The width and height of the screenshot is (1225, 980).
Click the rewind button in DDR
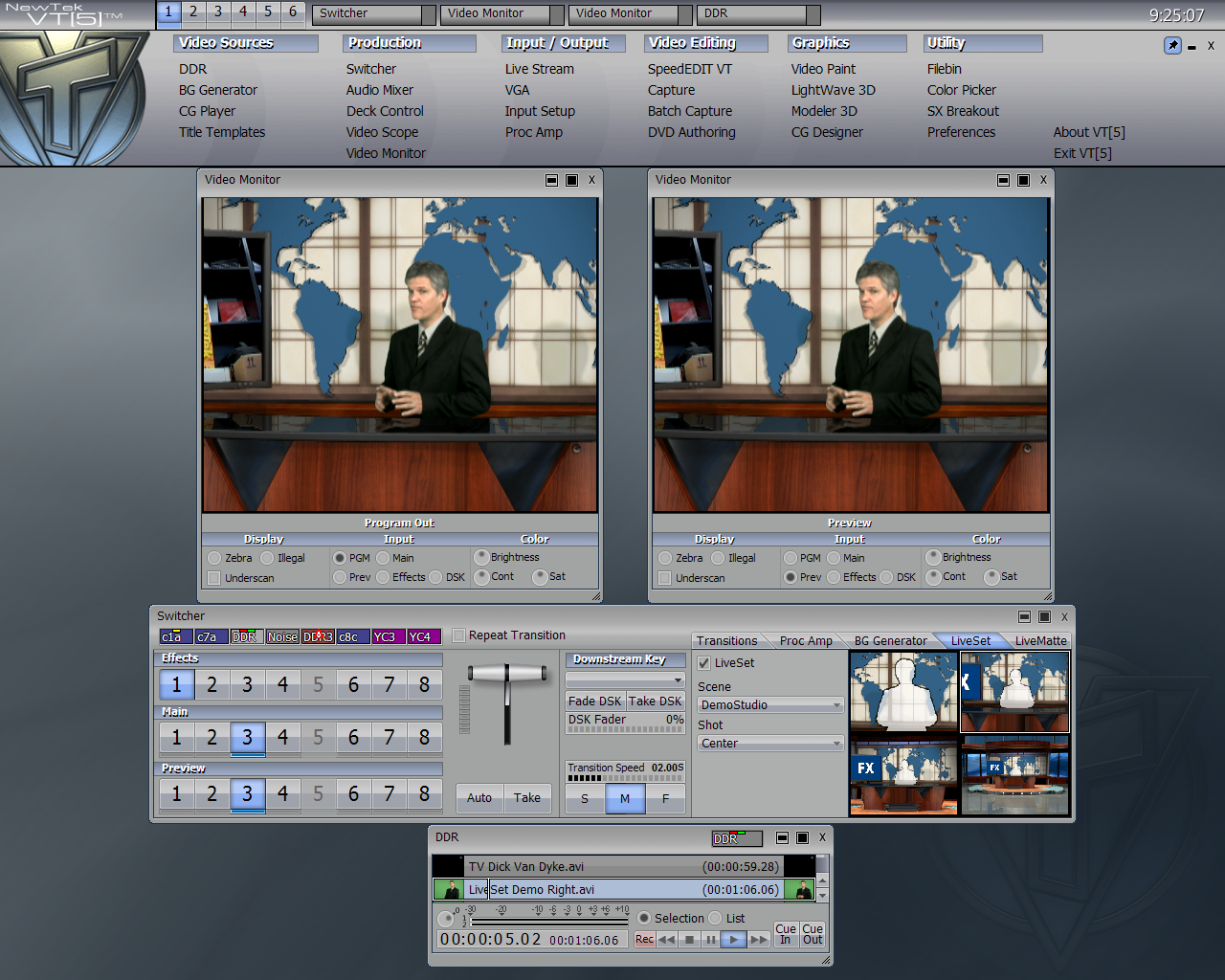point(667,940)
